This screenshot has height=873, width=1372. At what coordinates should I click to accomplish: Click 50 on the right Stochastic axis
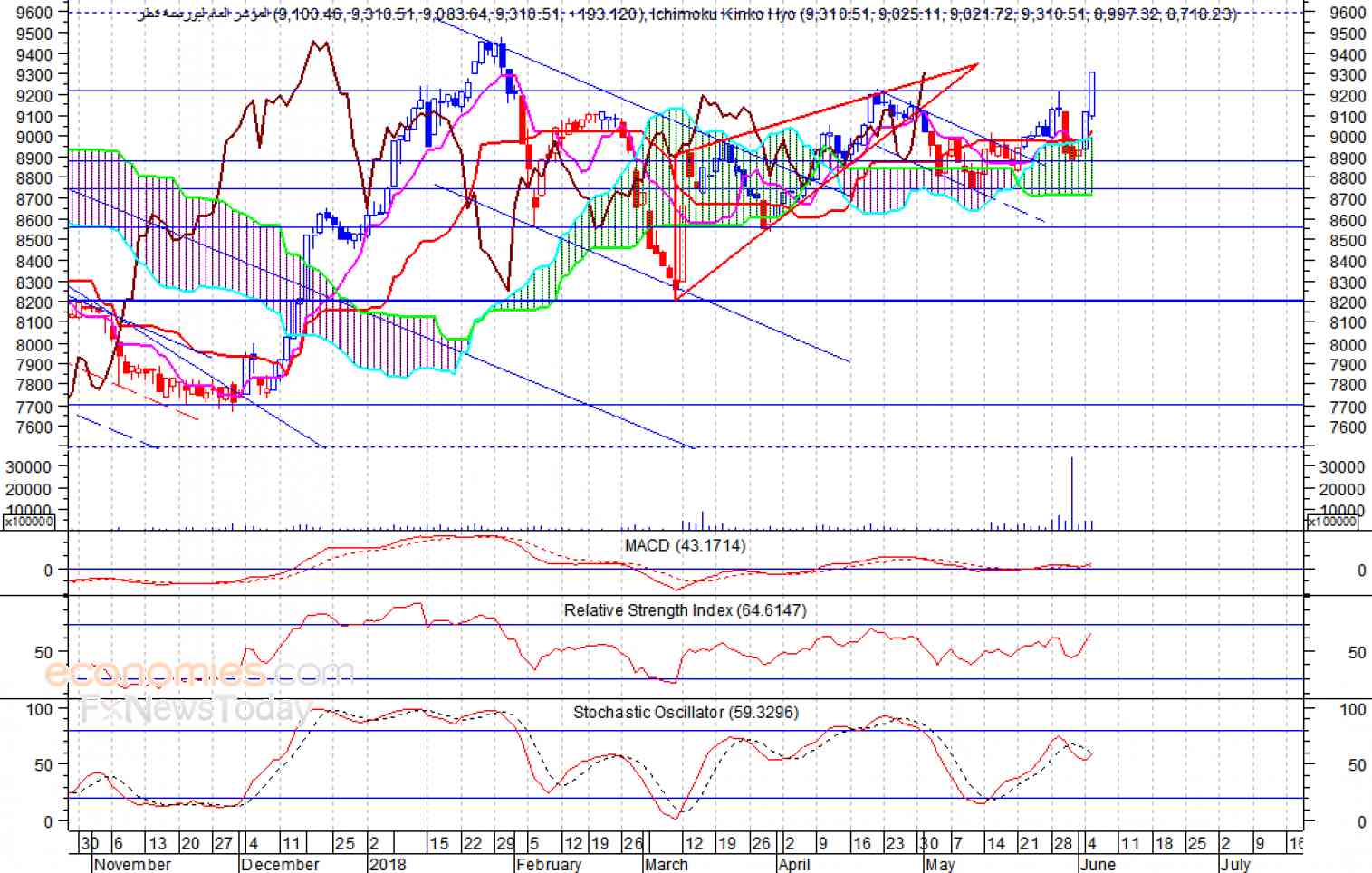tap(1357, 766)
